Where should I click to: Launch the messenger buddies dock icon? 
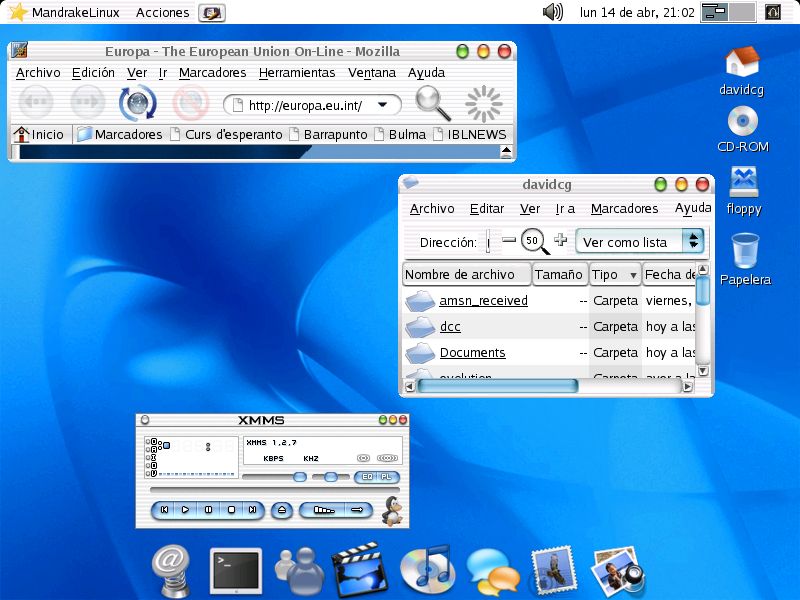300,570
